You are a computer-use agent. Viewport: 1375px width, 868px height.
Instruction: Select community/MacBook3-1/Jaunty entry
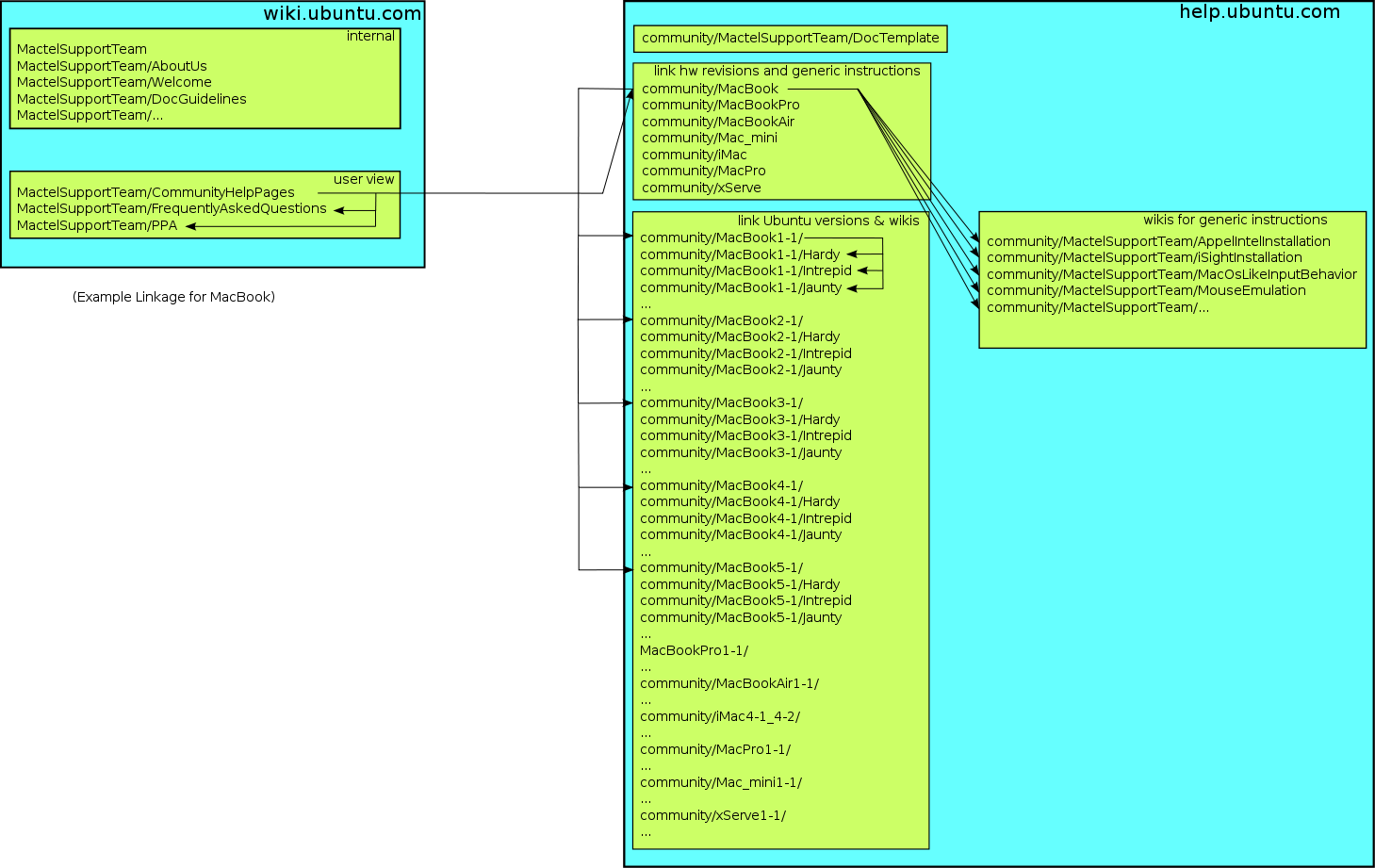[741, 452]
